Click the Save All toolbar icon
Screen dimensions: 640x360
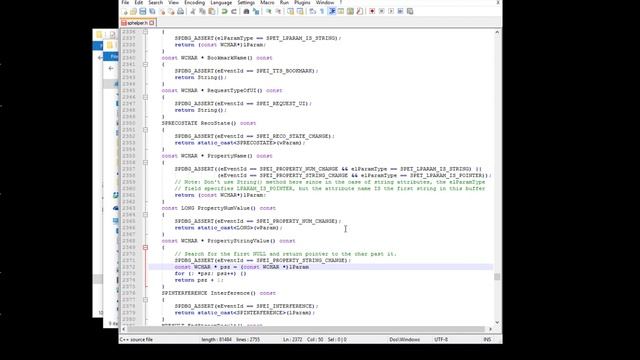(152, 11)
